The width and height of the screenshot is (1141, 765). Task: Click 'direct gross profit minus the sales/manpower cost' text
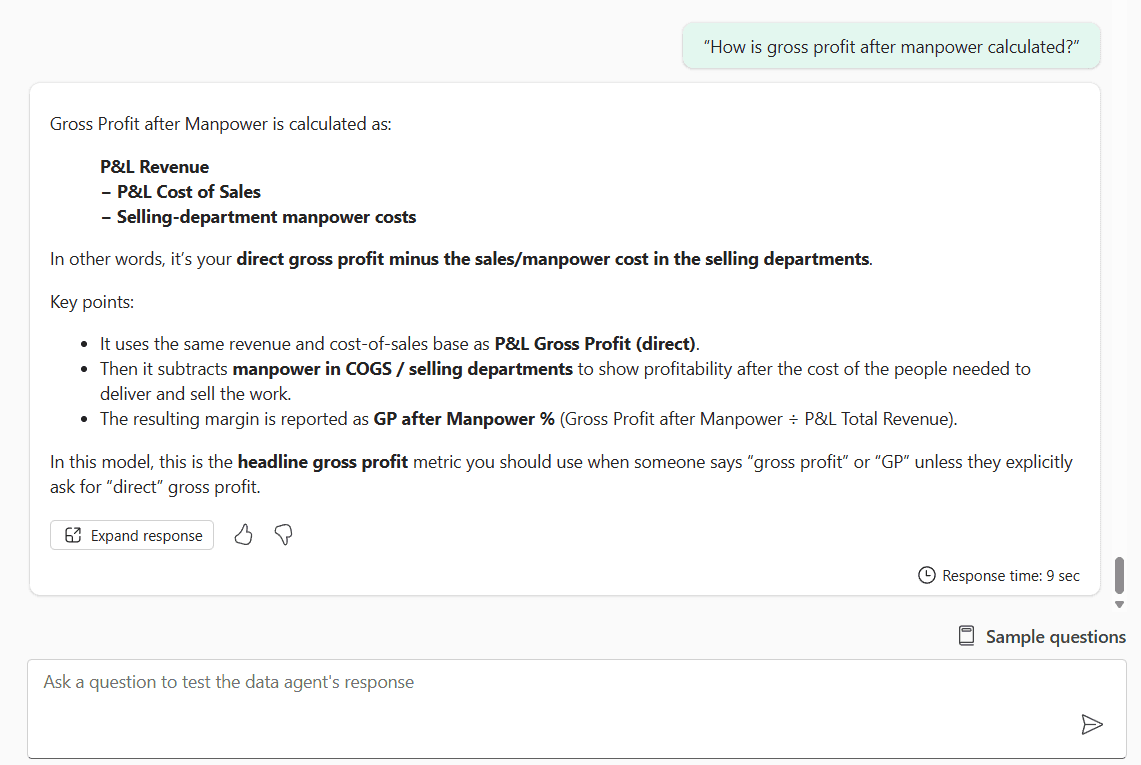click(442, 259)
